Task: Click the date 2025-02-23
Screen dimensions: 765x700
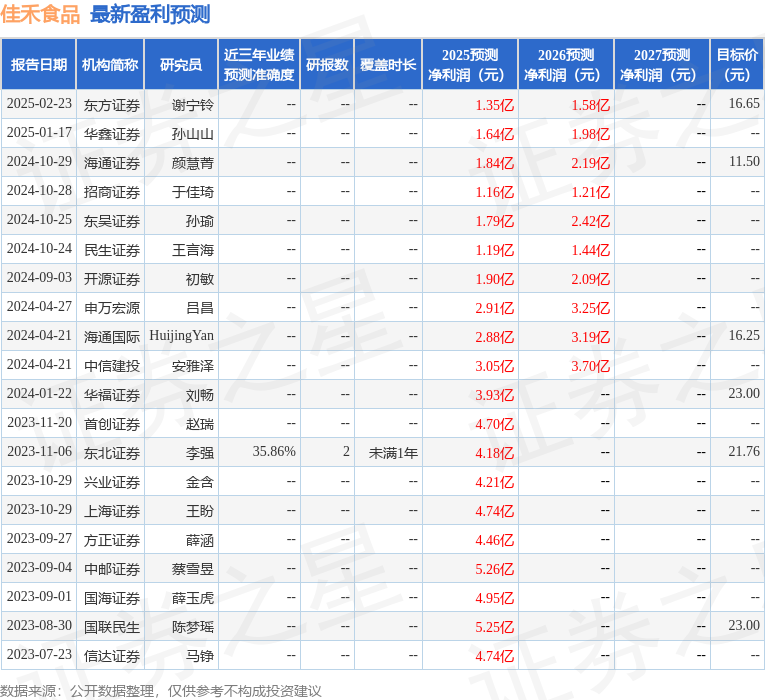Action: click(x=39, y=104)
